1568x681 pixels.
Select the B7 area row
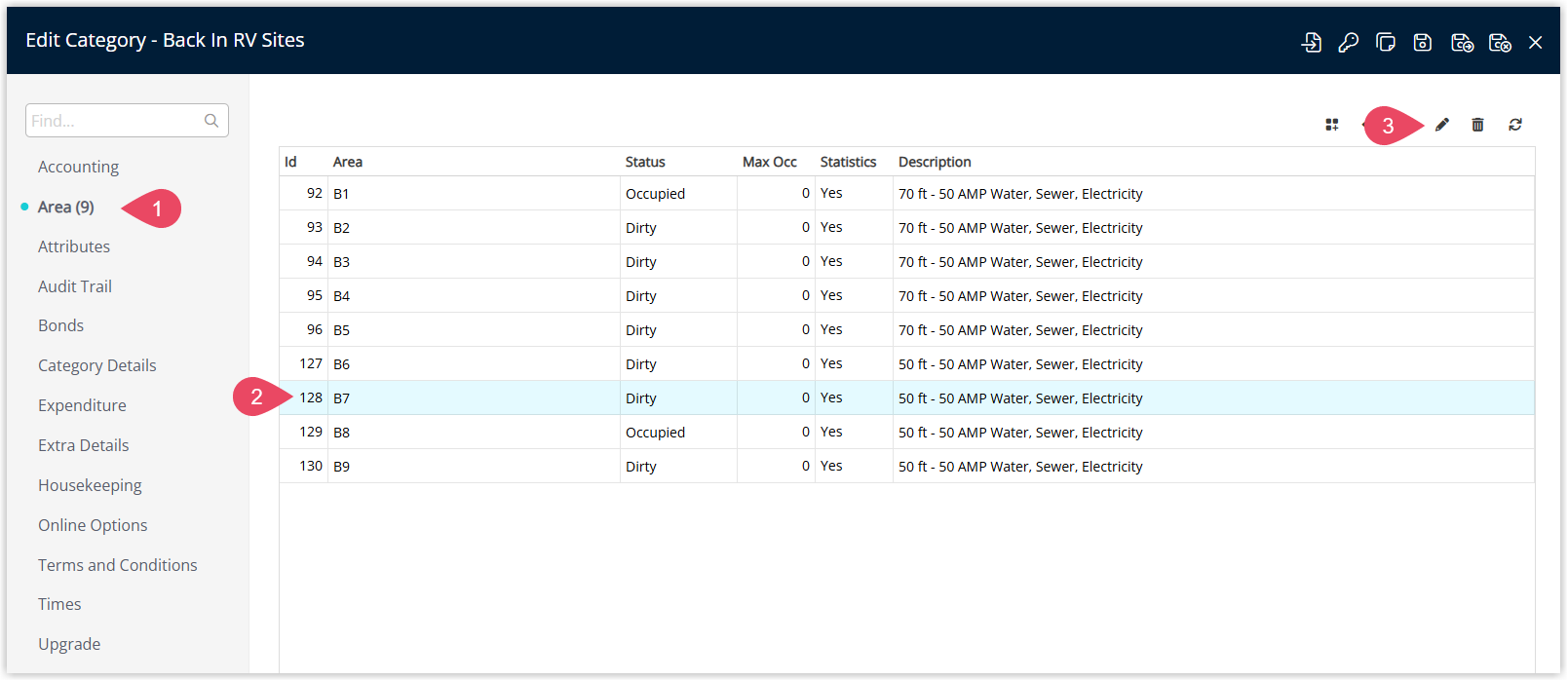click(906, 398)
